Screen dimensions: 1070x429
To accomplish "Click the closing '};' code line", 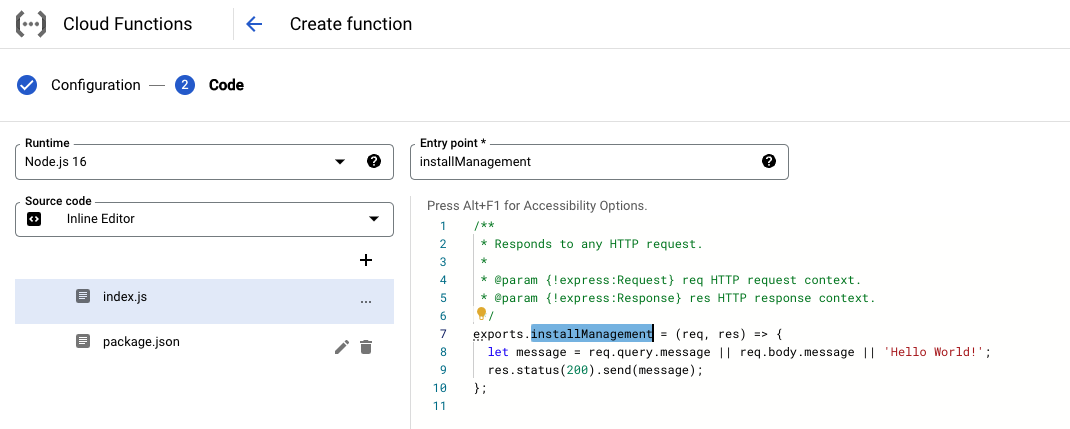I will click(480, 388).
